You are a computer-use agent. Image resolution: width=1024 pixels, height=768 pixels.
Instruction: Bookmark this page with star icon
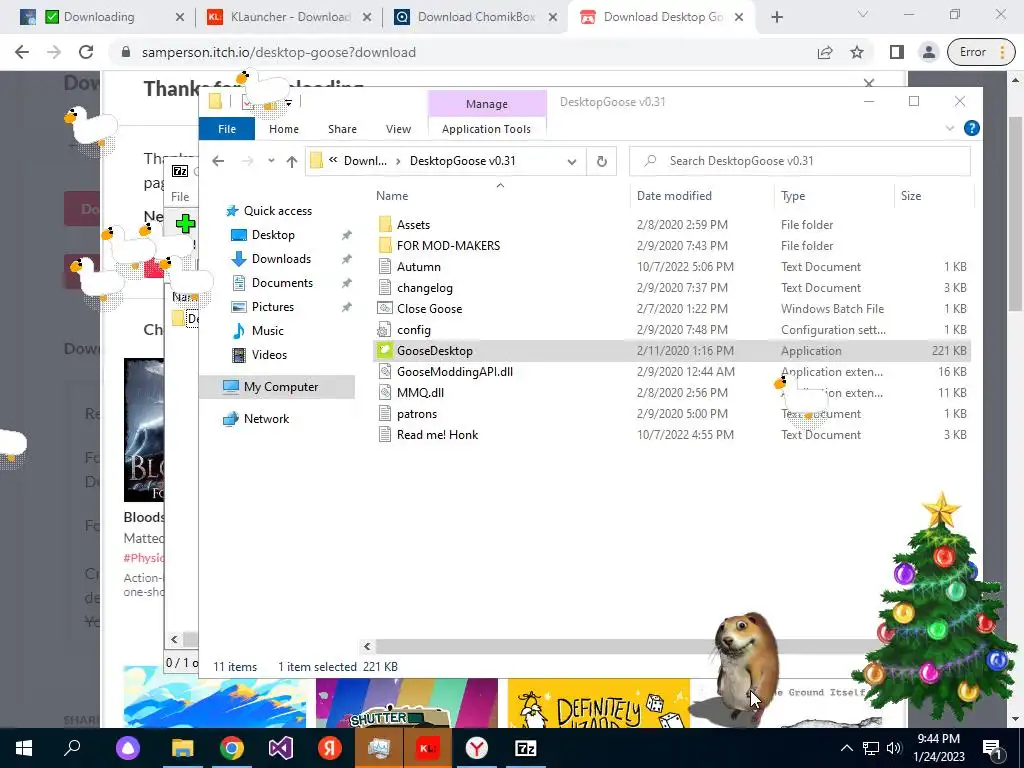click(x=857, y=52)
